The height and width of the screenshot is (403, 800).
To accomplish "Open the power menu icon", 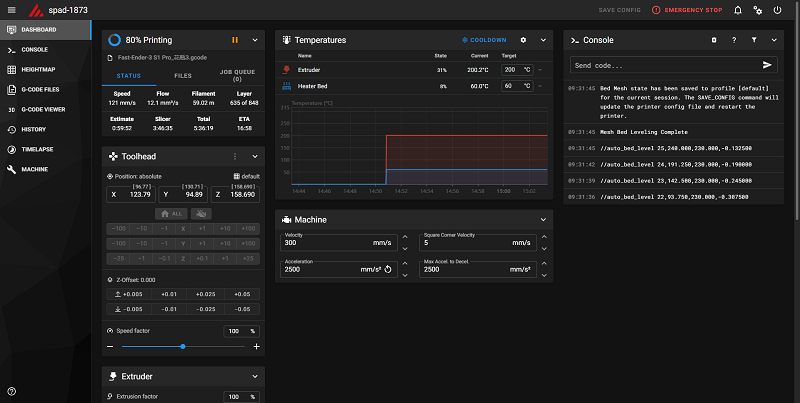I will click(778, 10).
